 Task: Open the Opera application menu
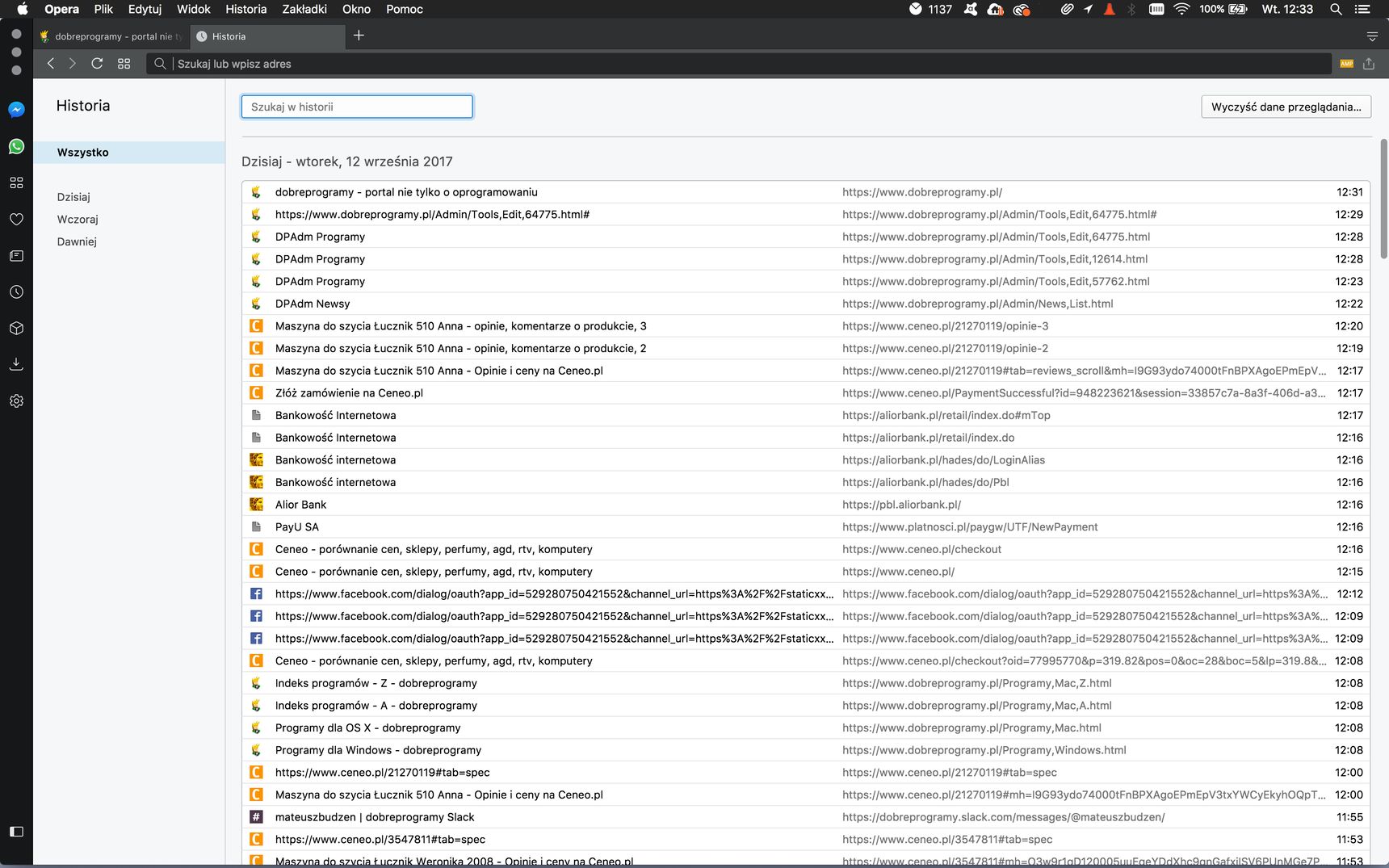tap(61, 9)
